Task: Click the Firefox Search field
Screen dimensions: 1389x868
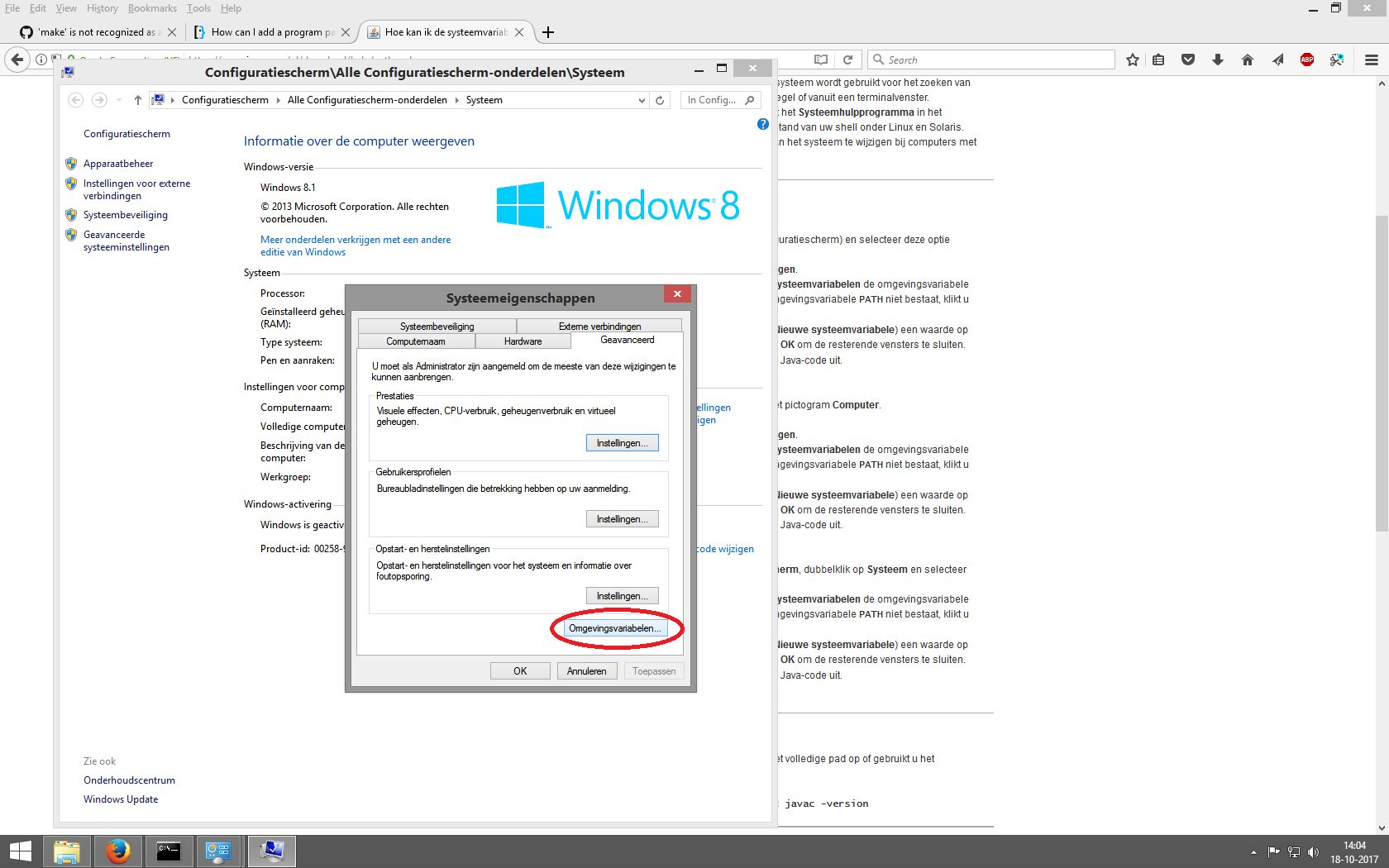Action: tap(990, 60)
